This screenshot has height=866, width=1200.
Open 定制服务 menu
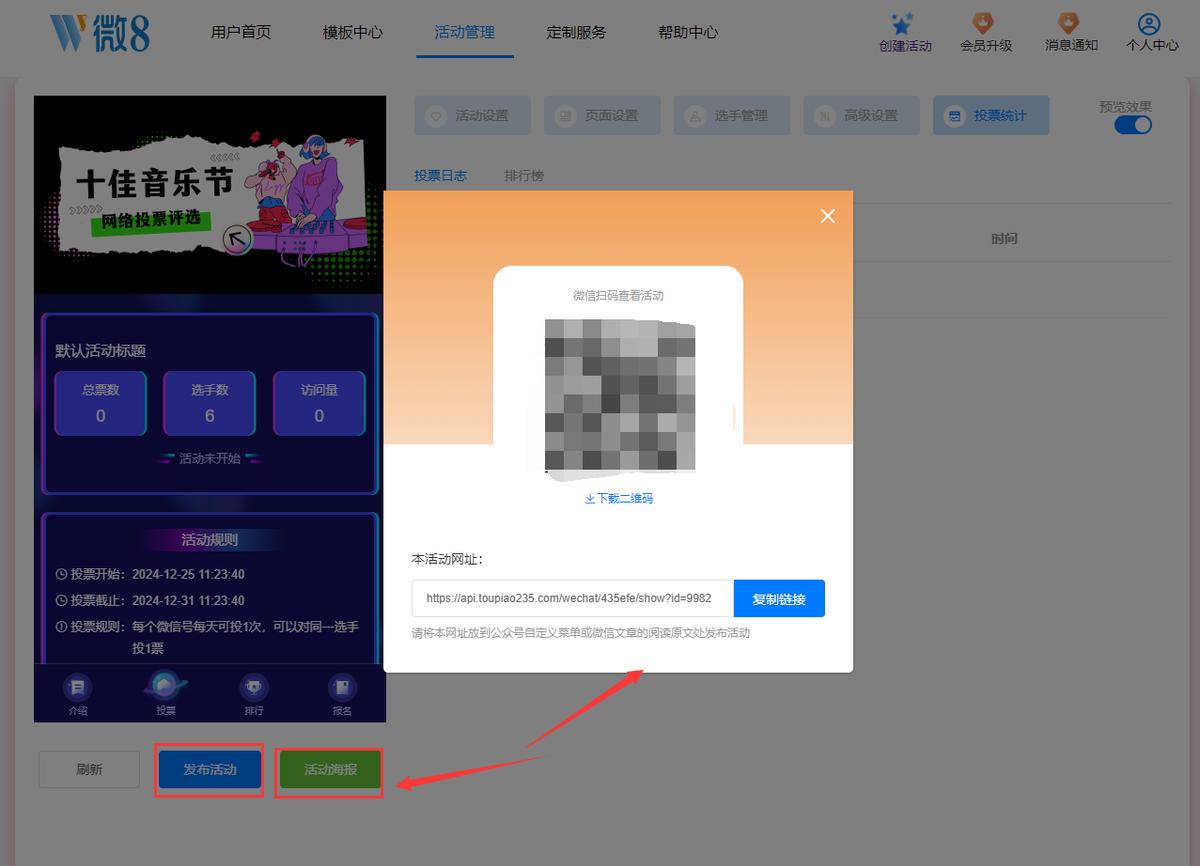point(577,32)
